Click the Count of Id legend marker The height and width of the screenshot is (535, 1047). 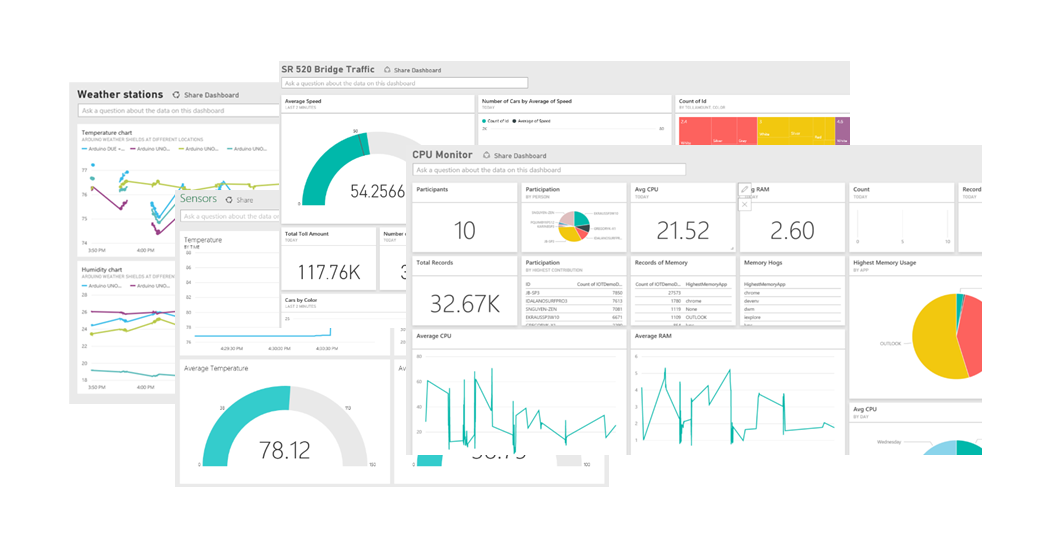coord(484,121)
